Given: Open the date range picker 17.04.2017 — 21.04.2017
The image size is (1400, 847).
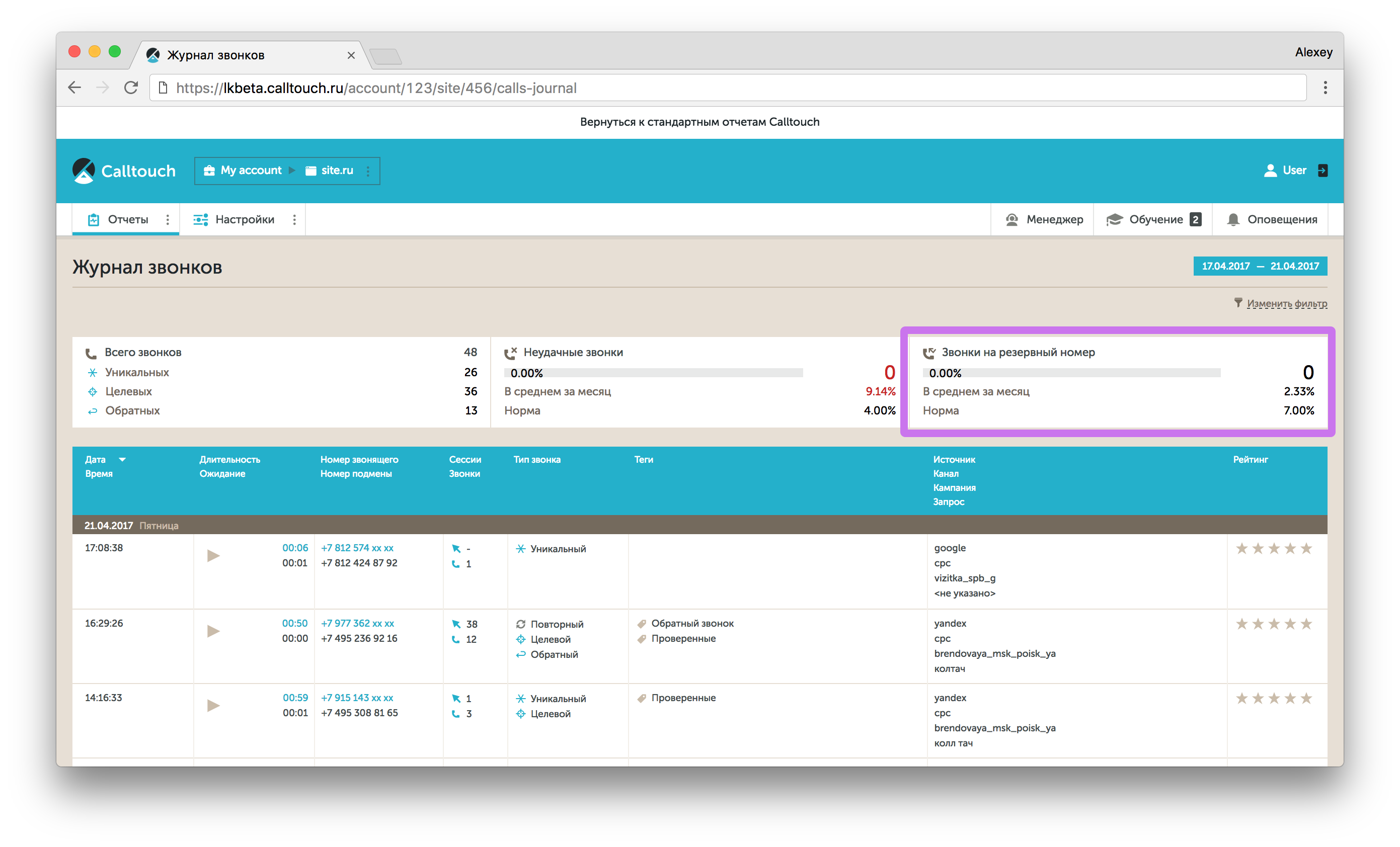Looking at the screenshot, I should [x=1260, y=266].
